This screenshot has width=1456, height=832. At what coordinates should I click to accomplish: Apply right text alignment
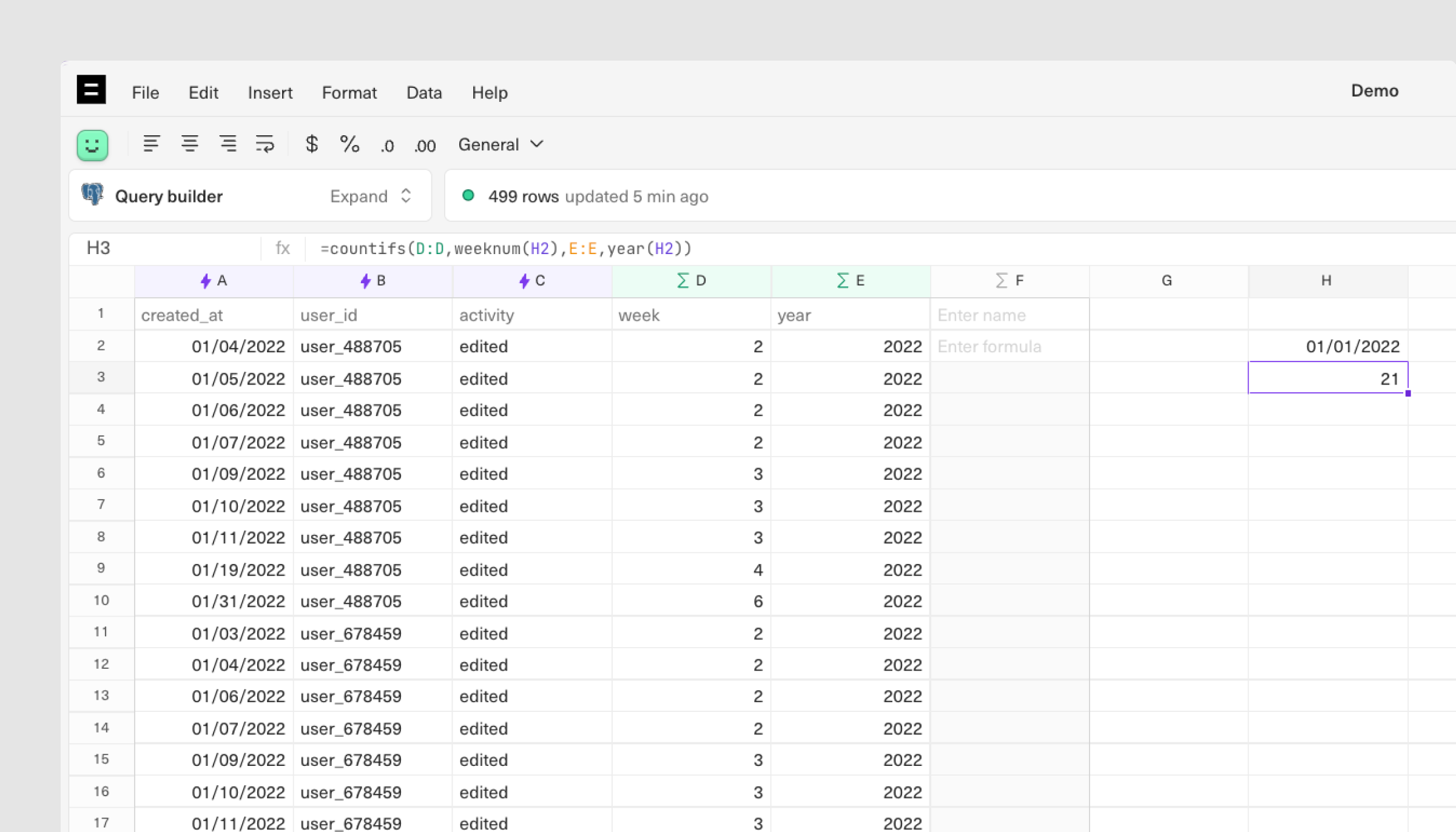(x=227, y=144)
